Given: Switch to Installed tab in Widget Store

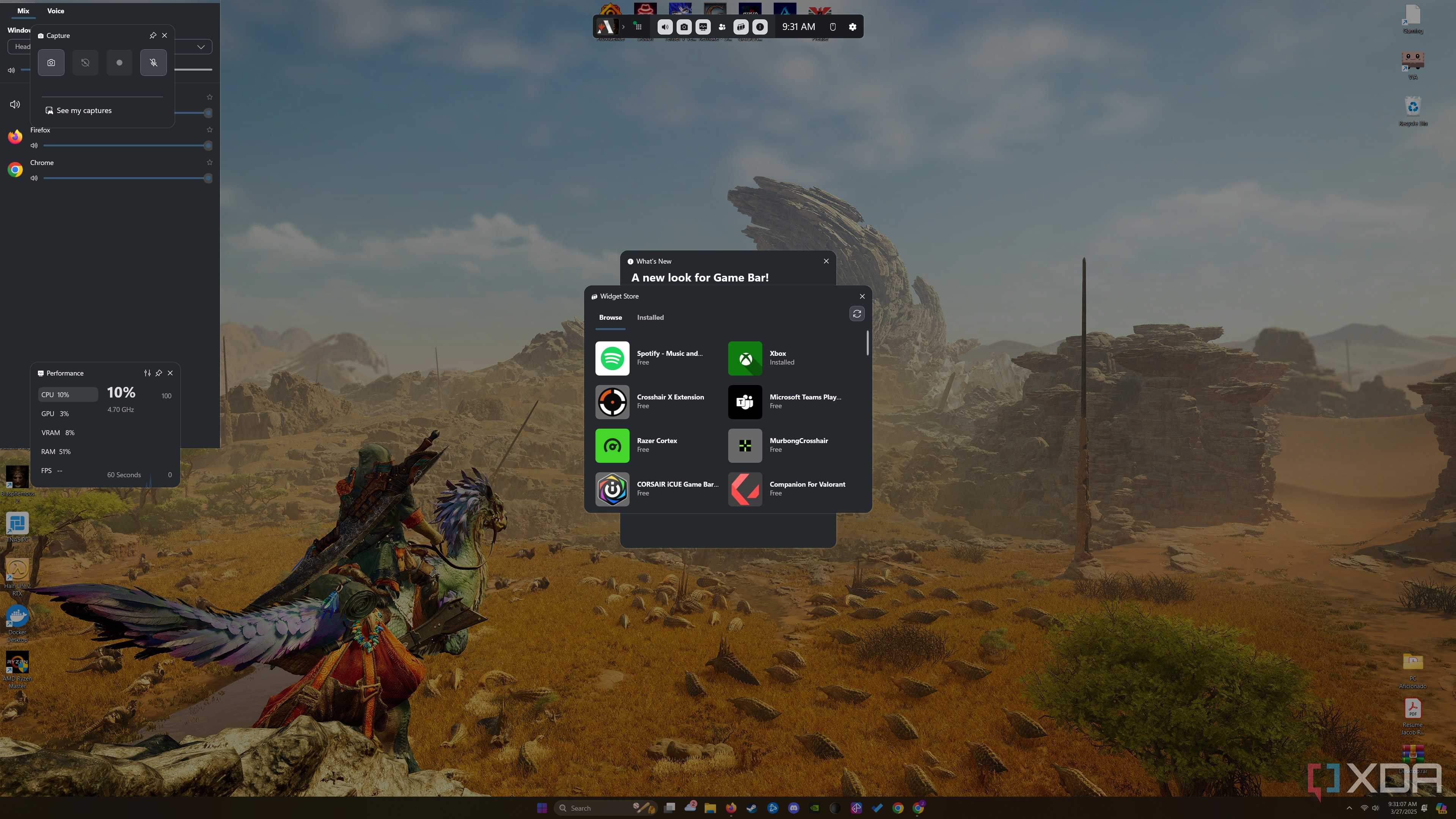Looking at the screenshot, I should tap(650, 317).
